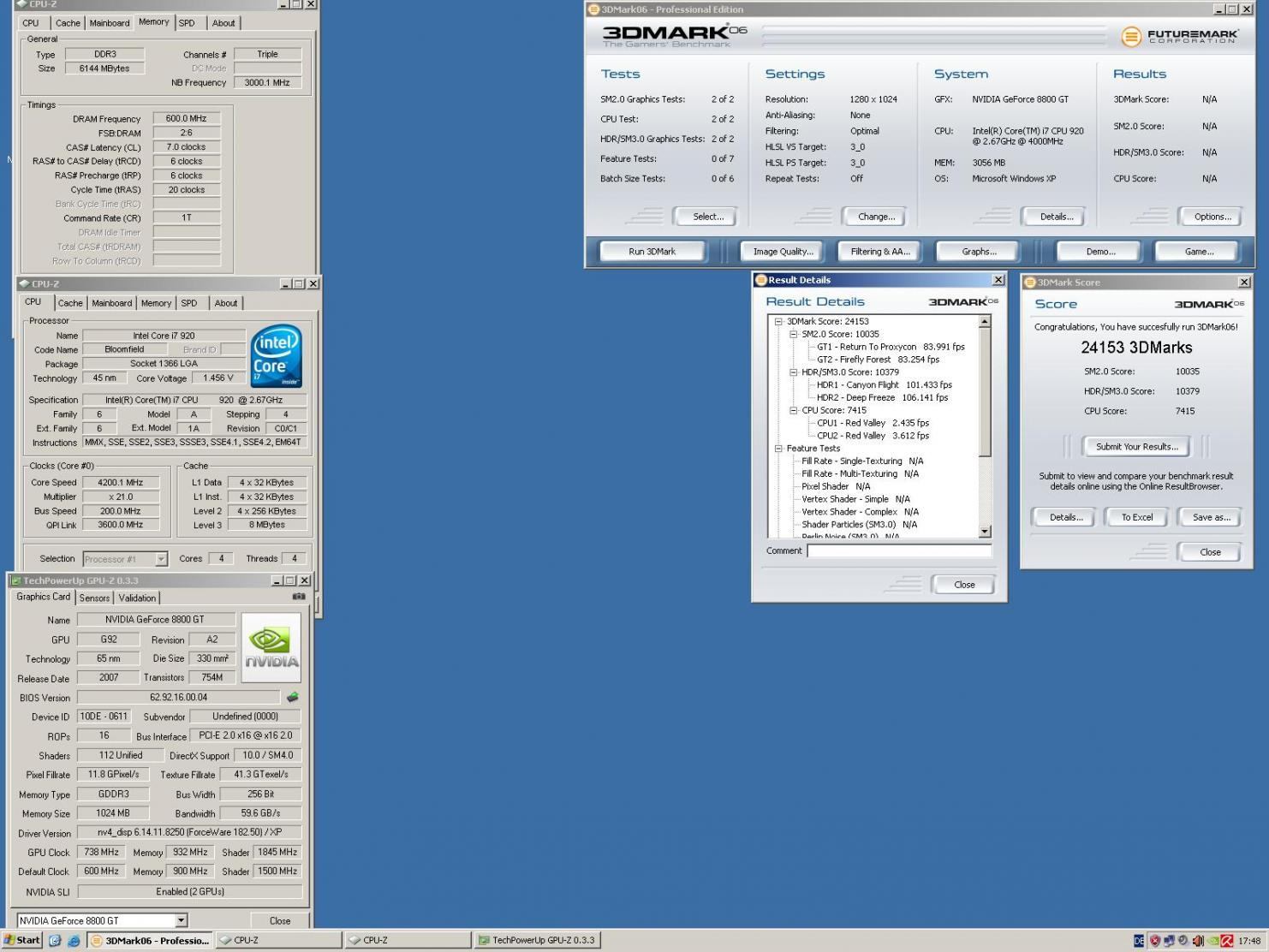Open the SPD tab in upper CPU-Z window
The height and width of the screenshot is (952, 1269).
pos(187,23)
